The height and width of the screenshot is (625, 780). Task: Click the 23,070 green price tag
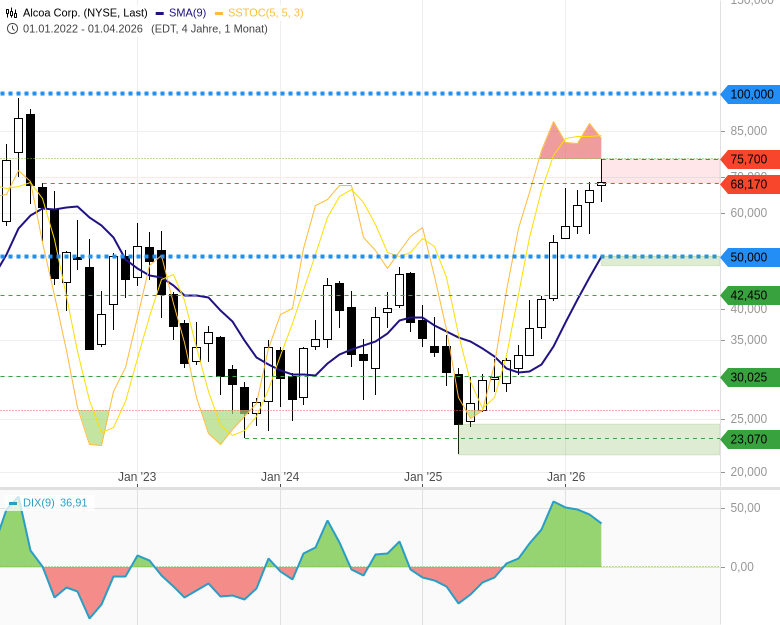[749, 439]
